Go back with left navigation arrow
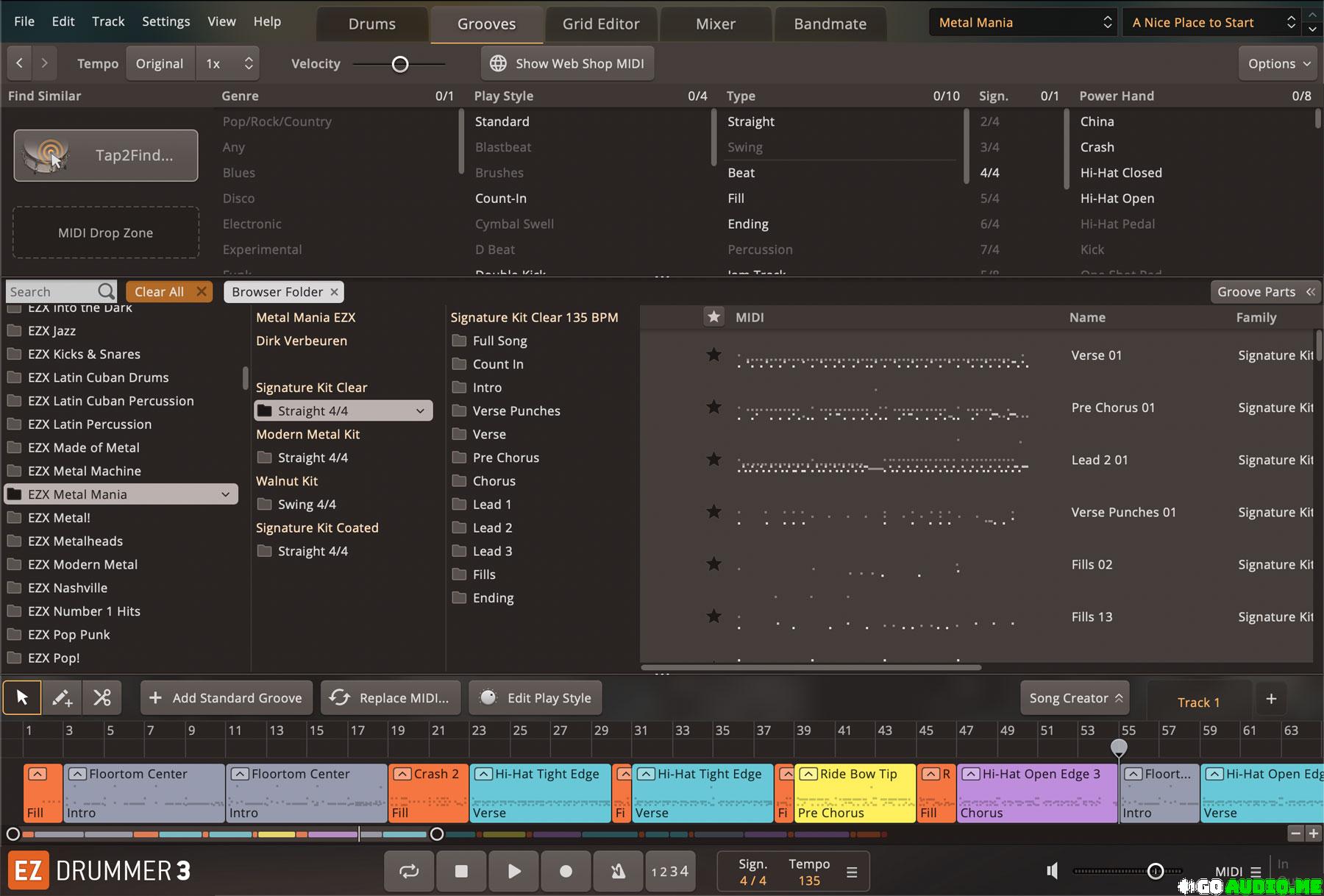Viewport: 1324px width, 896px height. [x=20, y=63]
